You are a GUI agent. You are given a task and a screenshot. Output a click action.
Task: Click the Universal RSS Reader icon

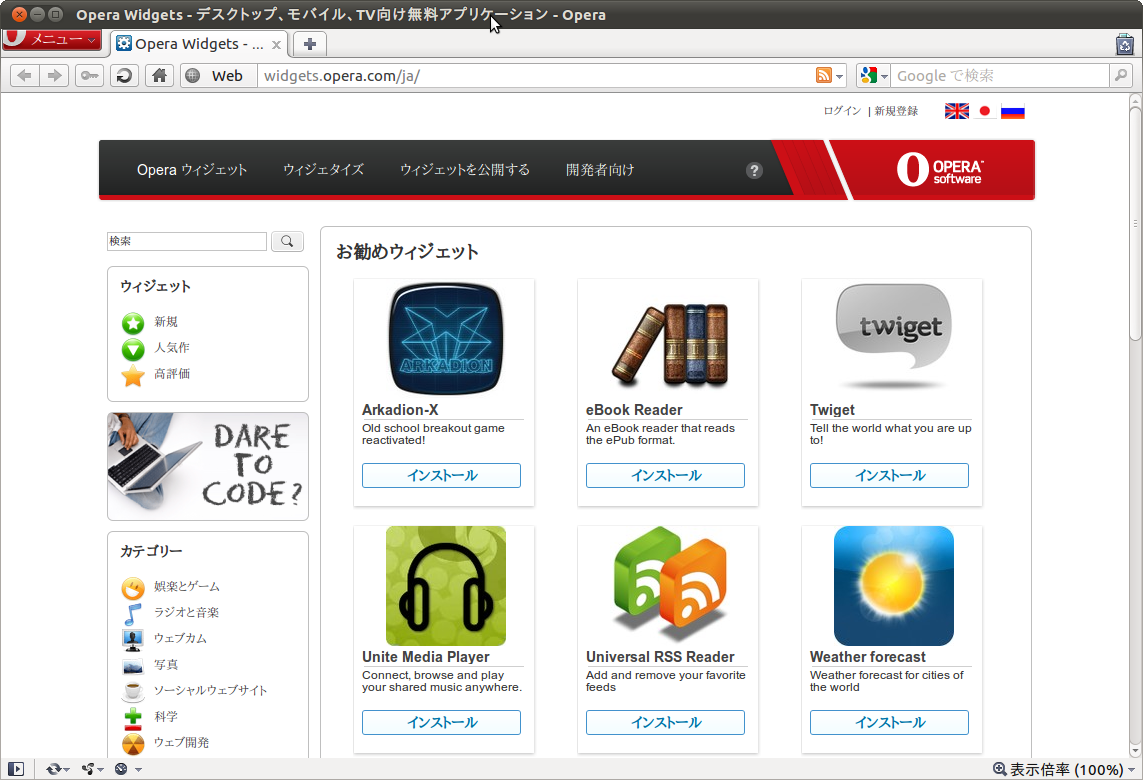point(669,585)
